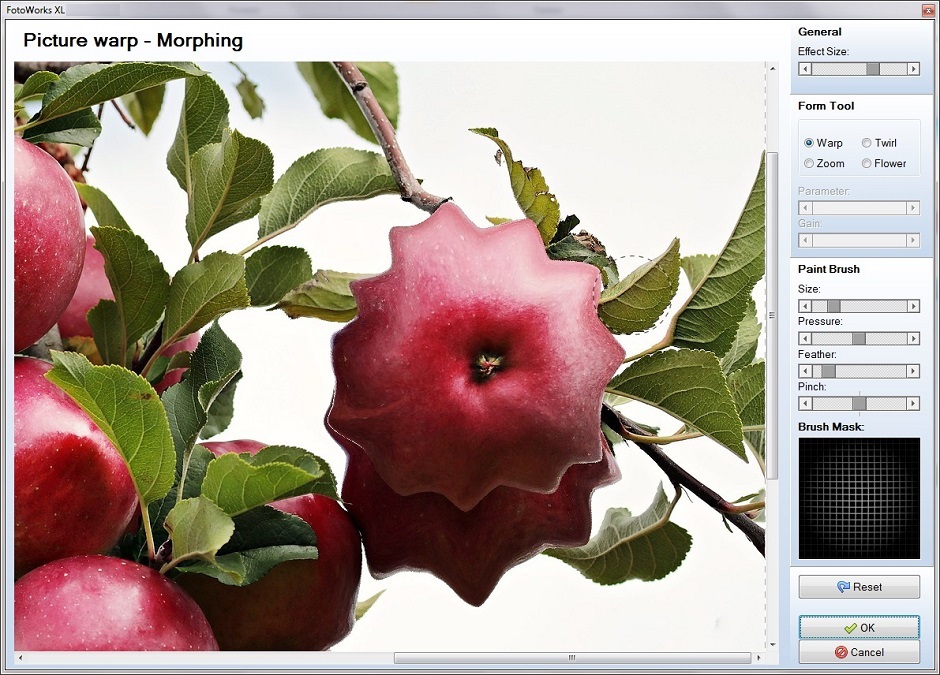Cancel the Picture warp dialog
This screenshot has width=940, height=675.
click(861, 652)
